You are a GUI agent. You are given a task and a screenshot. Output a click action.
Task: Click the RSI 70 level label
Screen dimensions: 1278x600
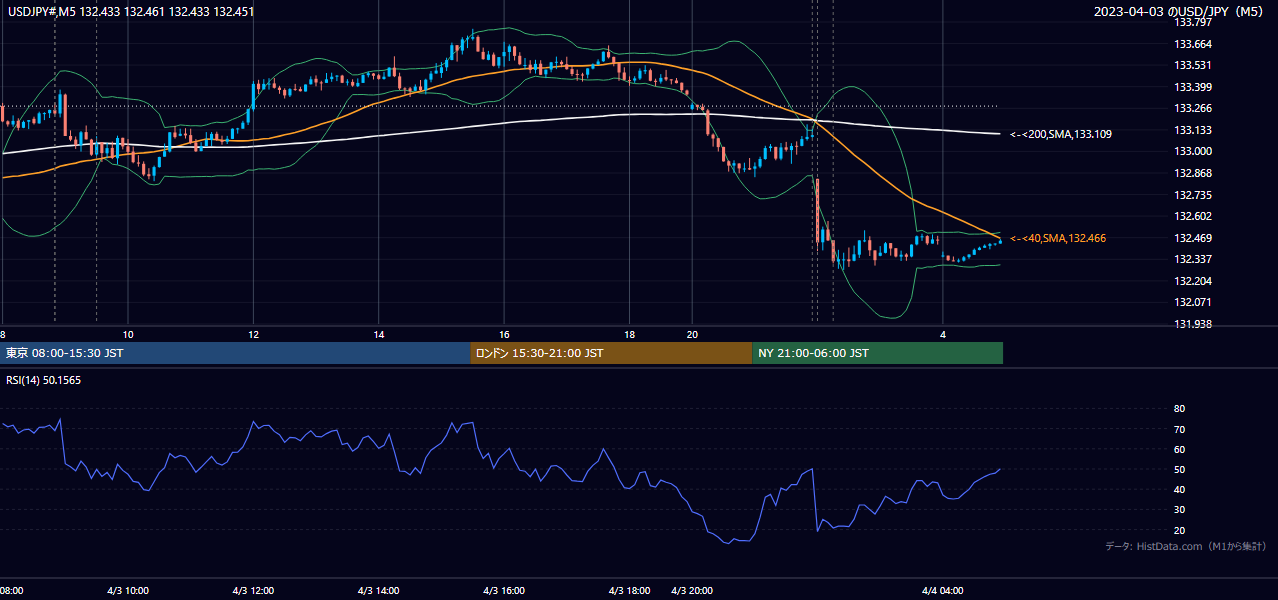point(1179,429)
